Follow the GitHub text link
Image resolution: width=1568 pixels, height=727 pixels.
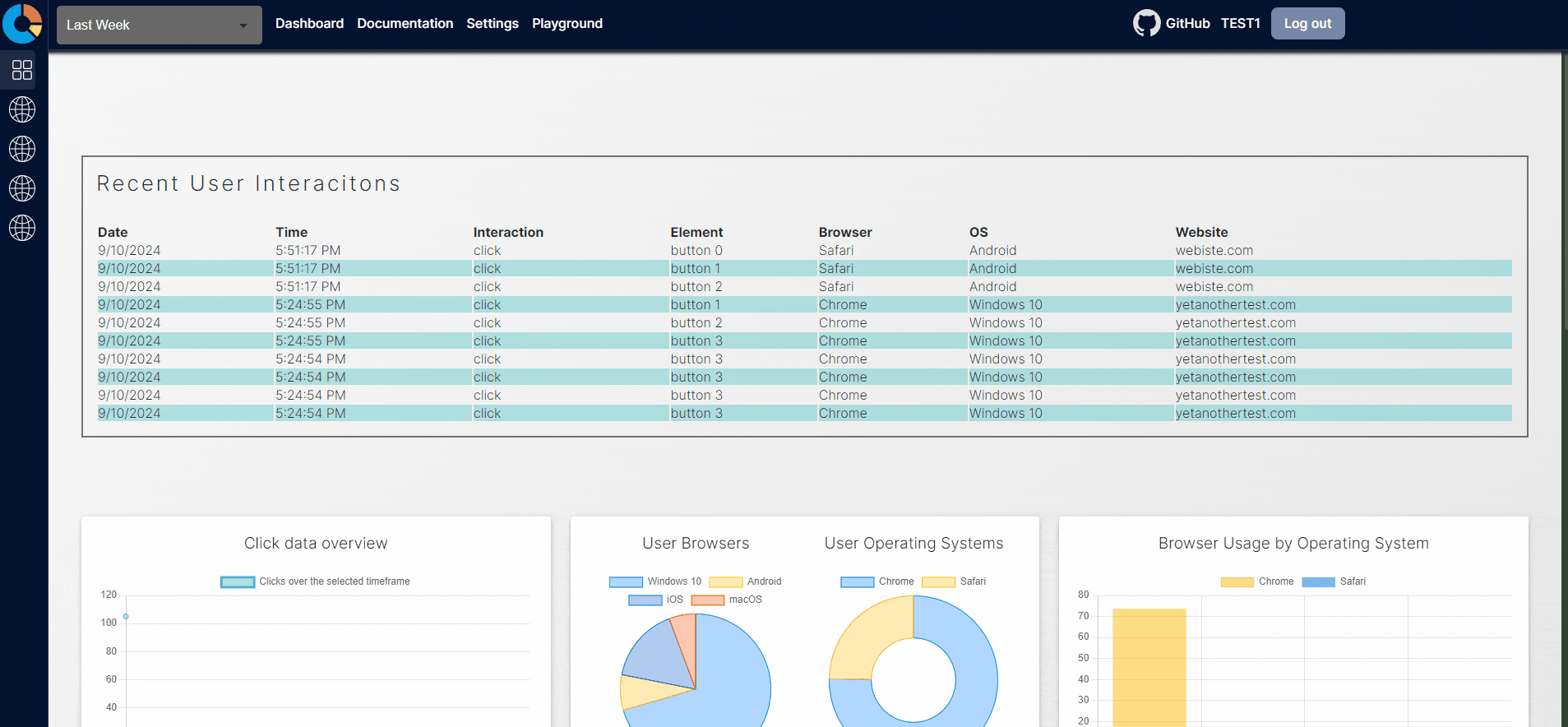1187,24
